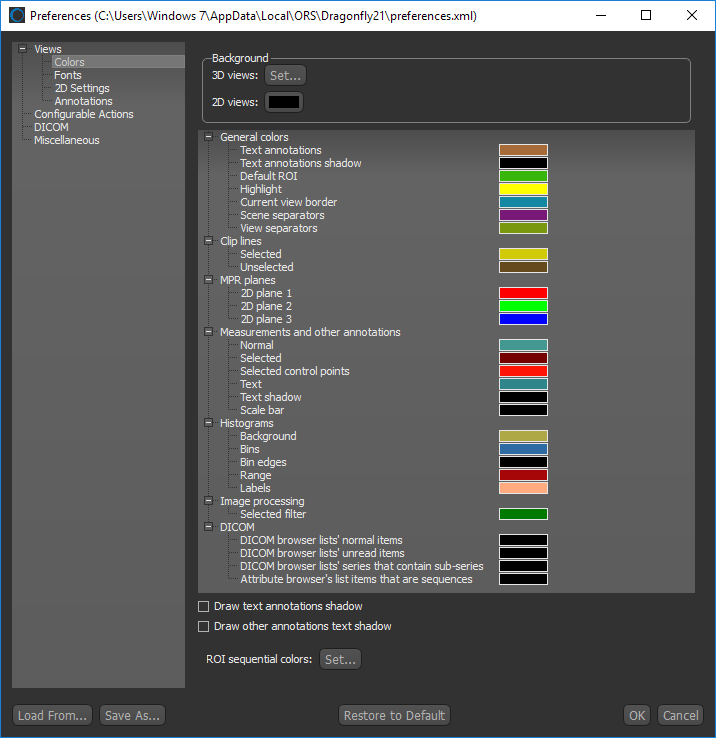716x738 pixels.
Task: Set the ROI sequential colors
Action: click(x=340, y=659)
